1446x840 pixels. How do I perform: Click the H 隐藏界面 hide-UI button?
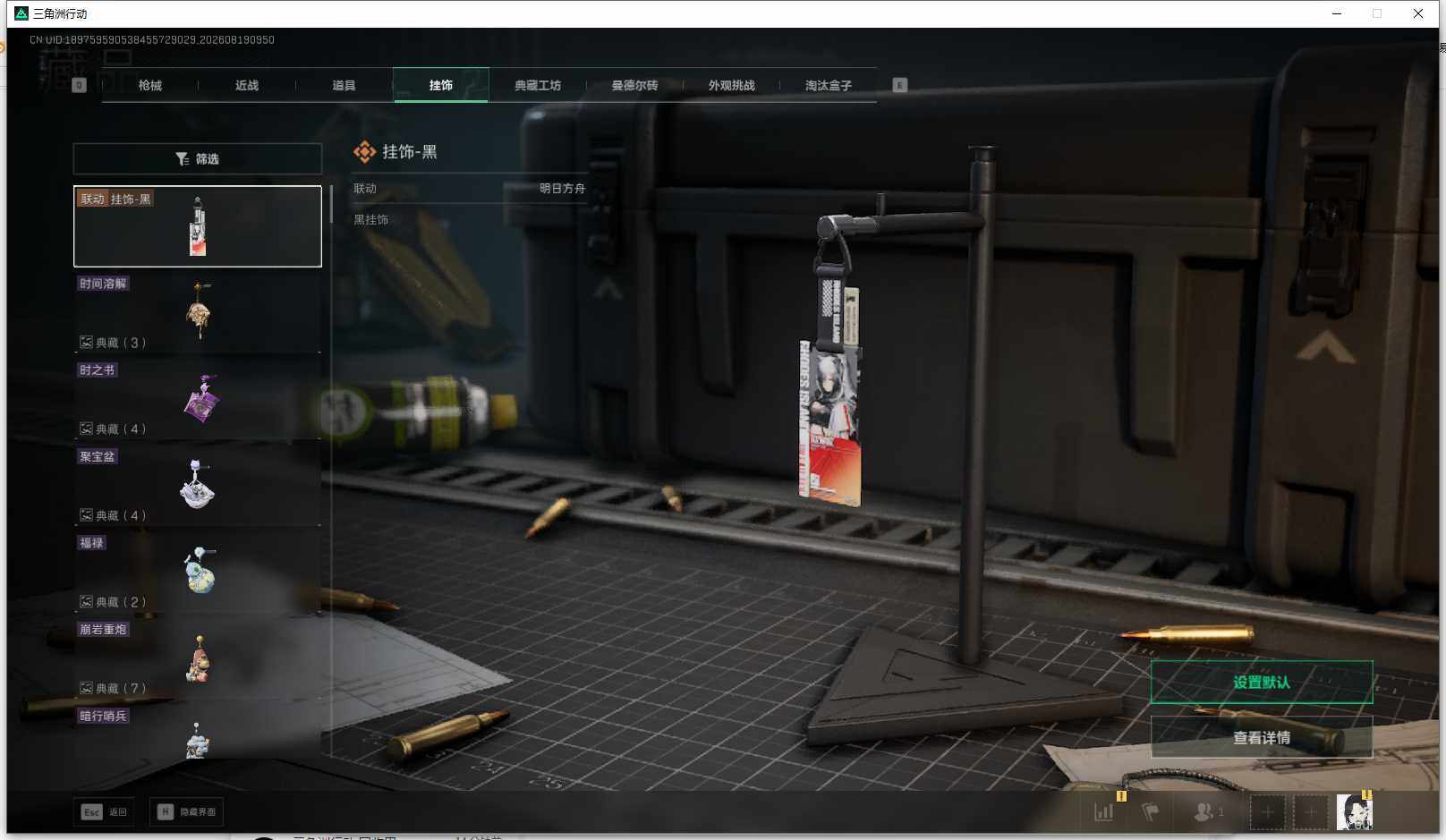187,812
